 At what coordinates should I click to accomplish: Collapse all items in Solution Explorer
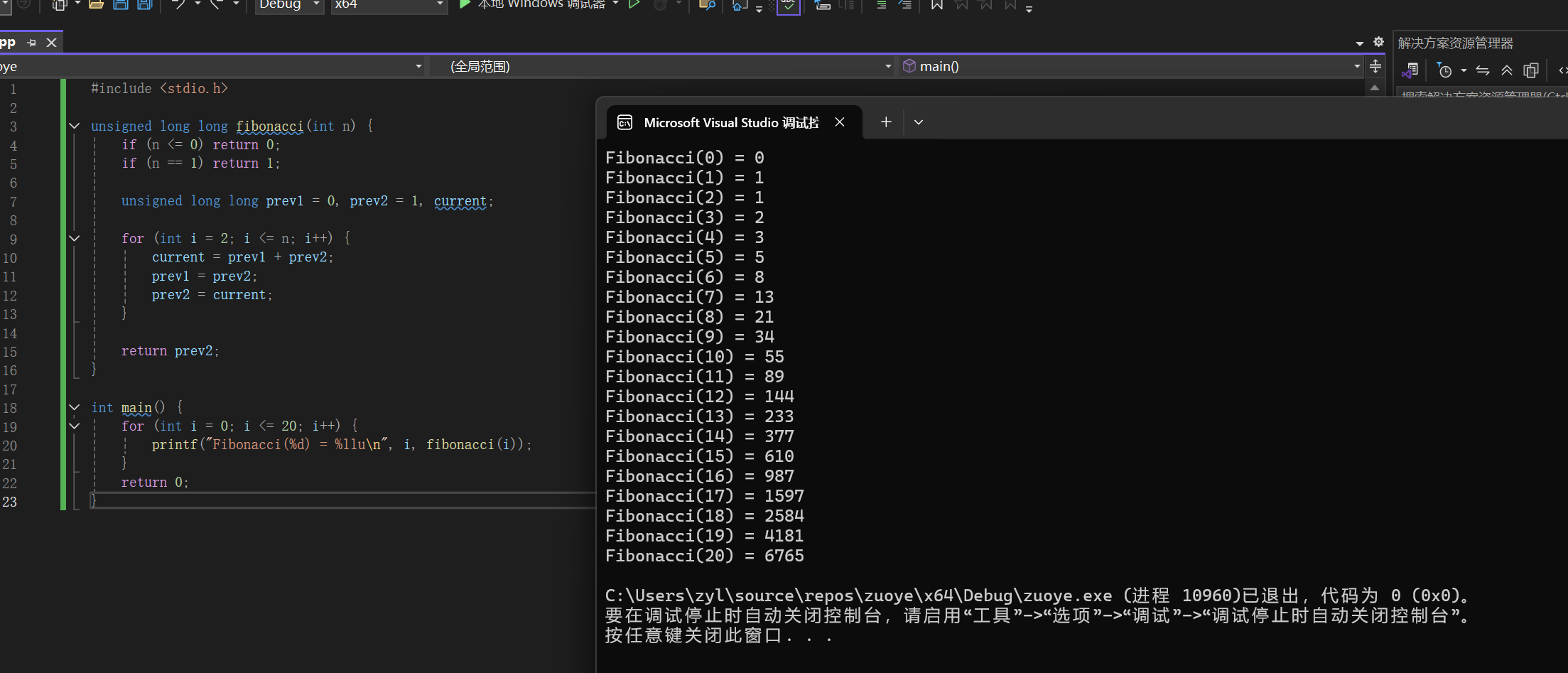click(x=1507, y=70)
